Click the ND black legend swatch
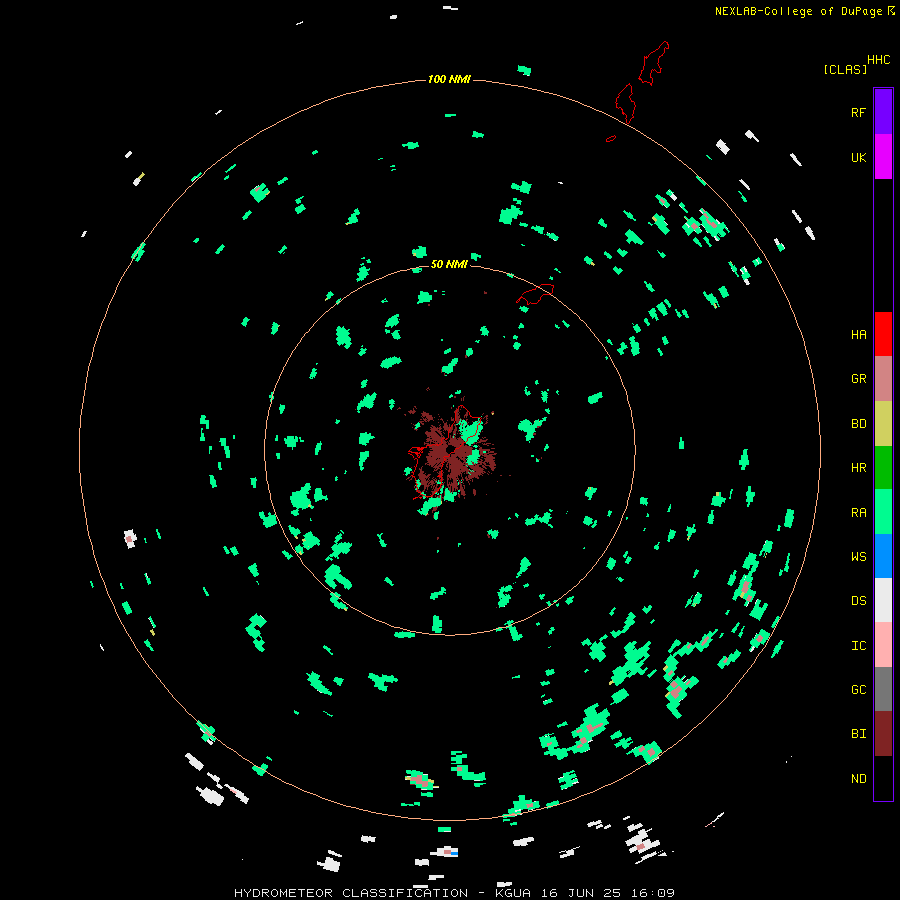900x900 pixels. coord(883,778)
